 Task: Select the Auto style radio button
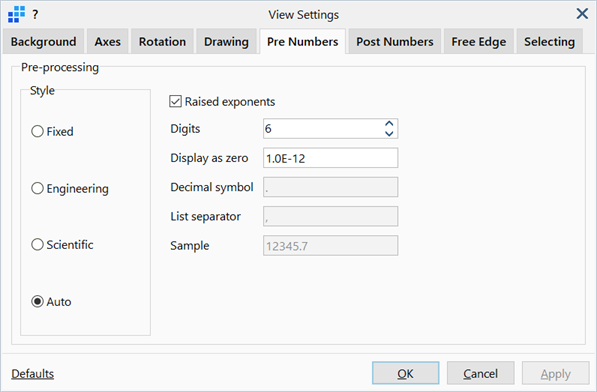[x=37, y=301]
